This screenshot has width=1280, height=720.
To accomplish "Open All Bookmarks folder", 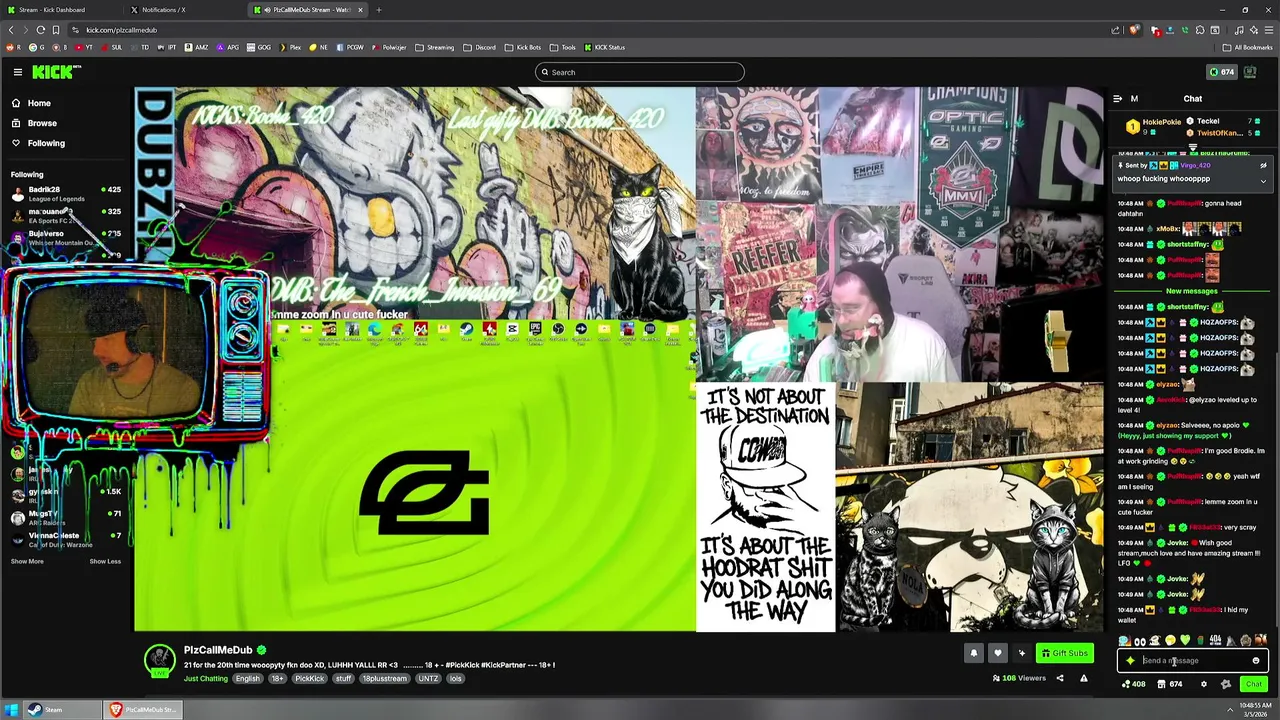I will (x=1248, y=47).
